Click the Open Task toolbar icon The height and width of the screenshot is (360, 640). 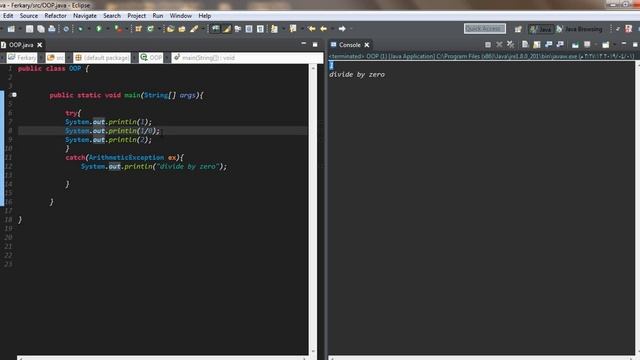point(182,29)
